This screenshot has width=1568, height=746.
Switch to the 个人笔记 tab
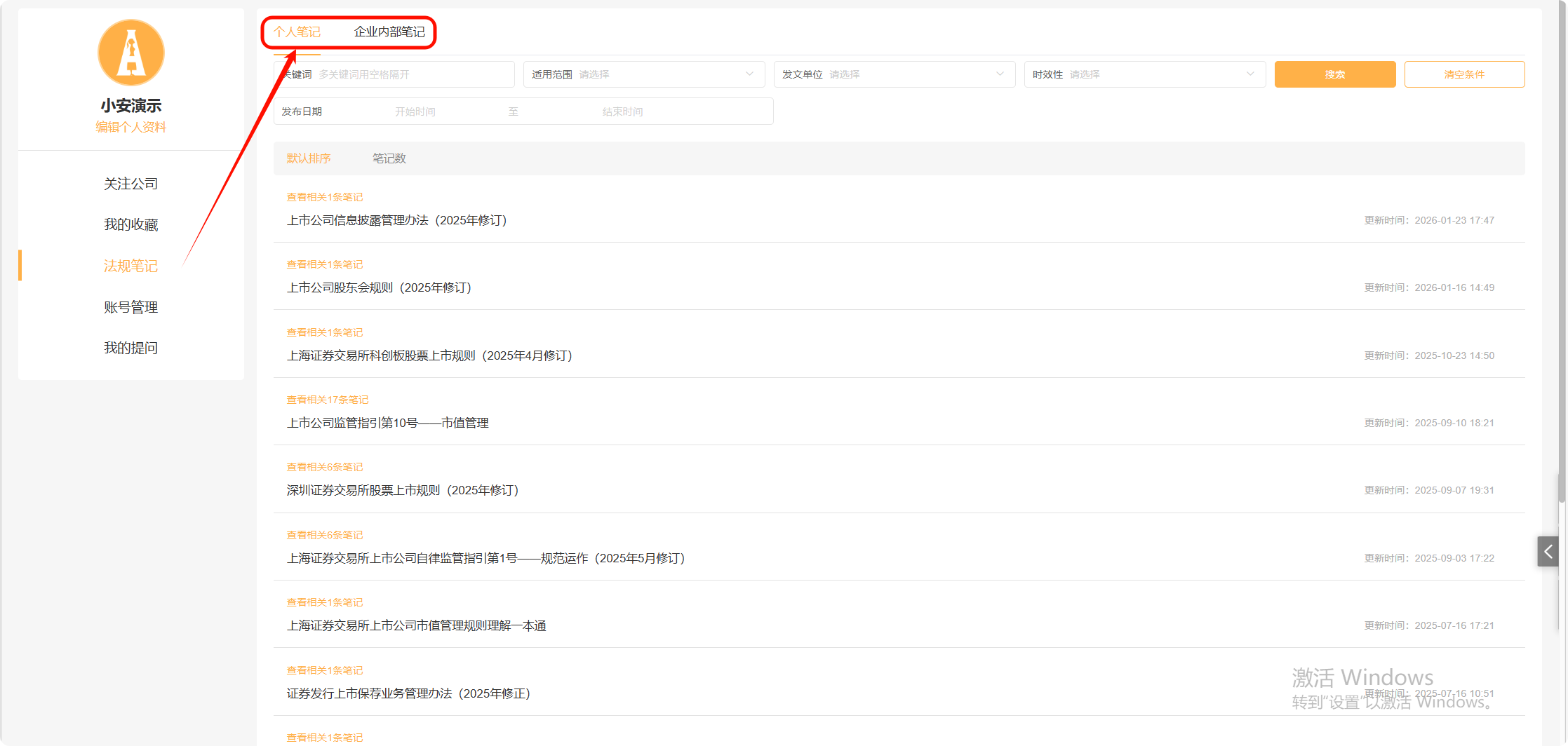tap(297, 32)
